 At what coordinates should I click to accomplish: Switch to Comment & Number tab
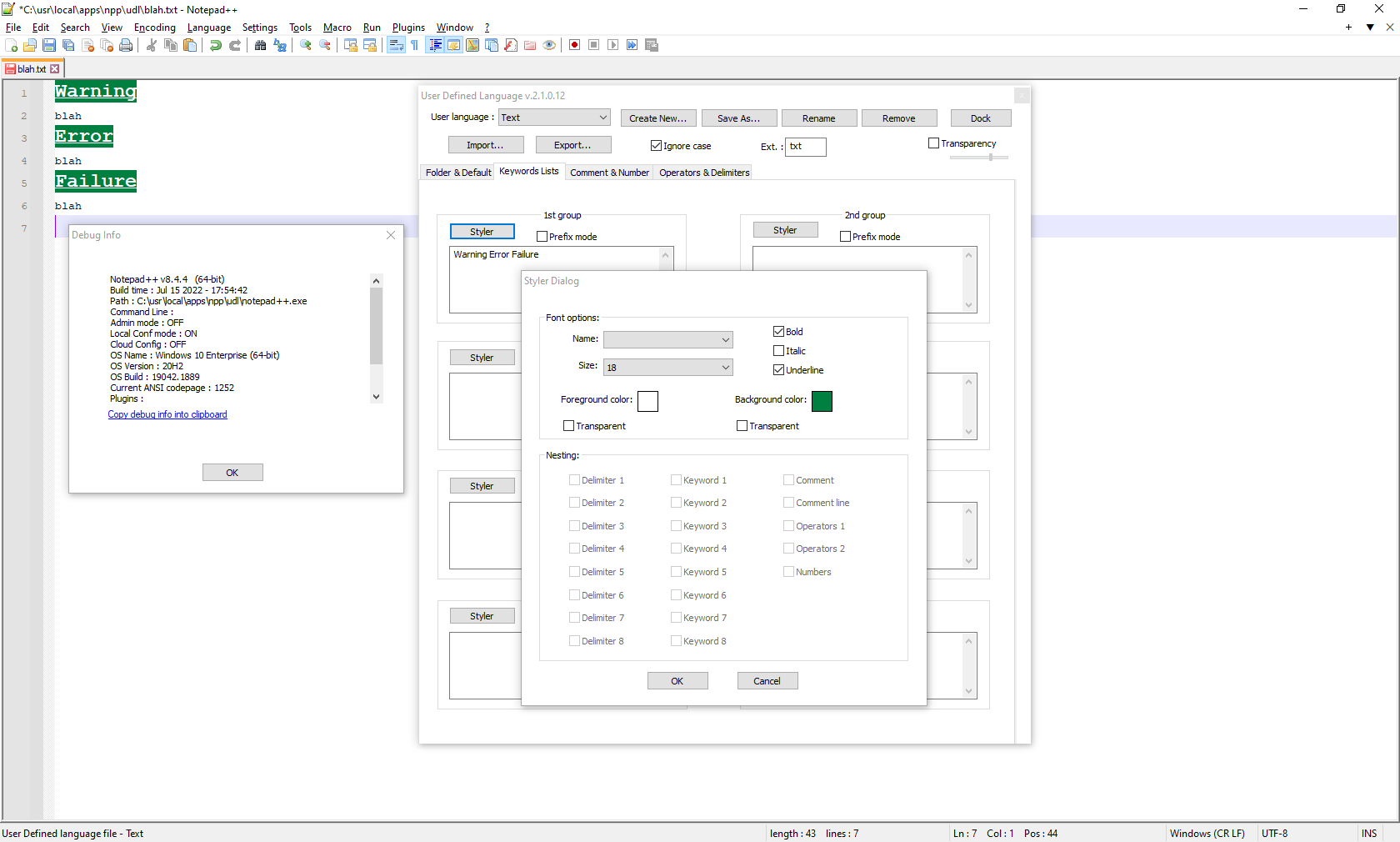point(609,173)
